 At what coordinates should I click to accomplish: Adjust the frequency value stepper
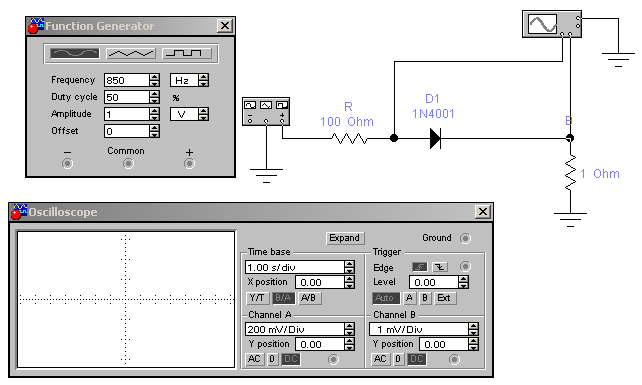coord(154,80)
